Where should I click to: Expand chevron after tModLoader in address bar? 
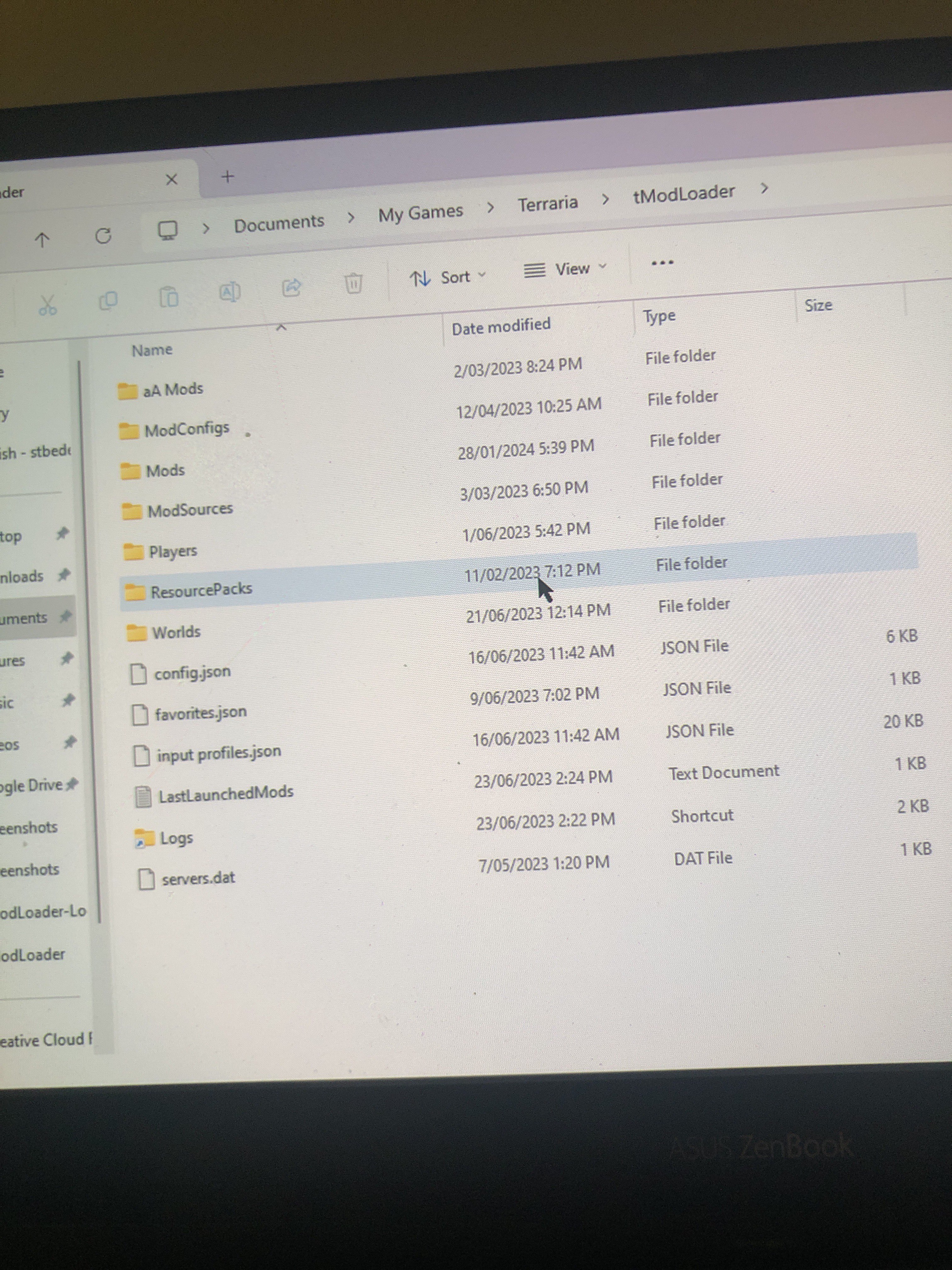click(x=764, y=188)
